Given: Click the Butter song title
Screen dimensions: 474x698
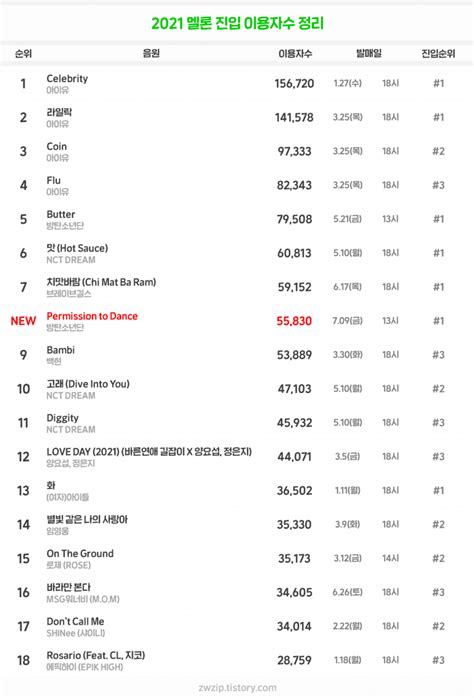Looking at the screenshot, I should pos(61,214).
